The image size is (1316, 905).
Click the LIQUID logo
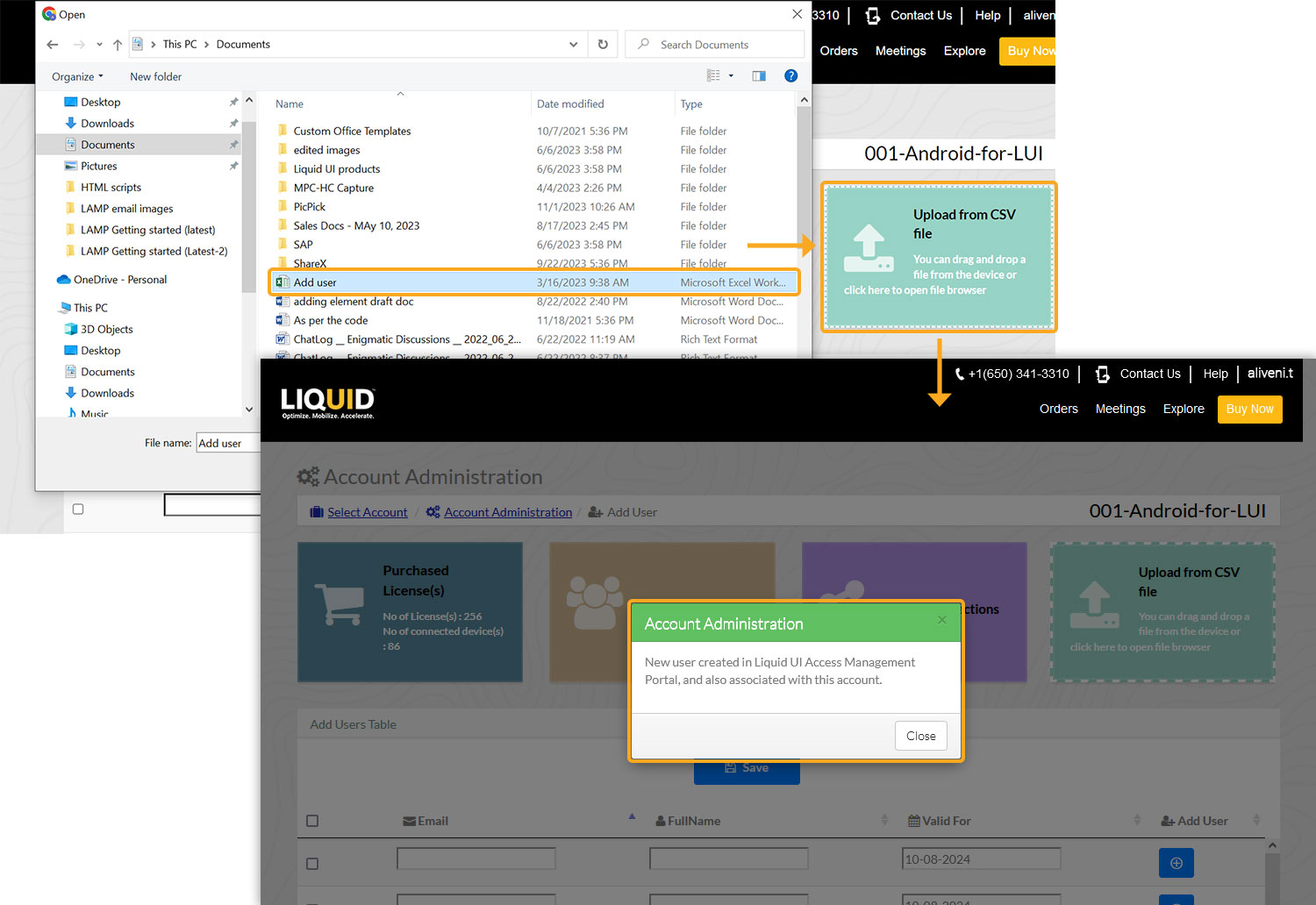(328, 403)
